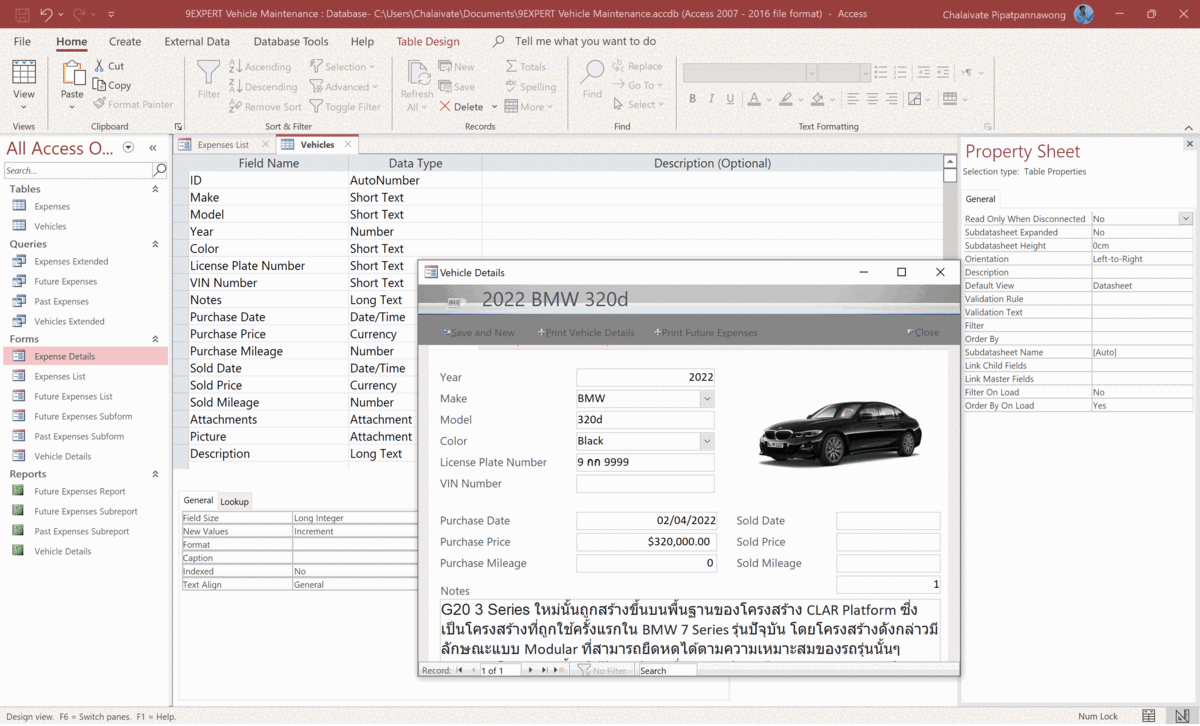Save the record using the Save icon
Image resolution: width=1200 pixels, height=726 pixels.
click(458, 86)
